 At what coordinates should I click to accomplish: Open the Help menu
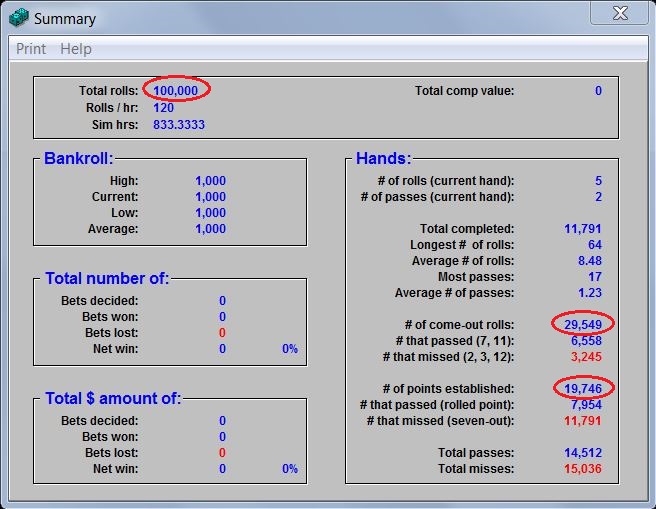pyautogui.click(x=76, y=49)
